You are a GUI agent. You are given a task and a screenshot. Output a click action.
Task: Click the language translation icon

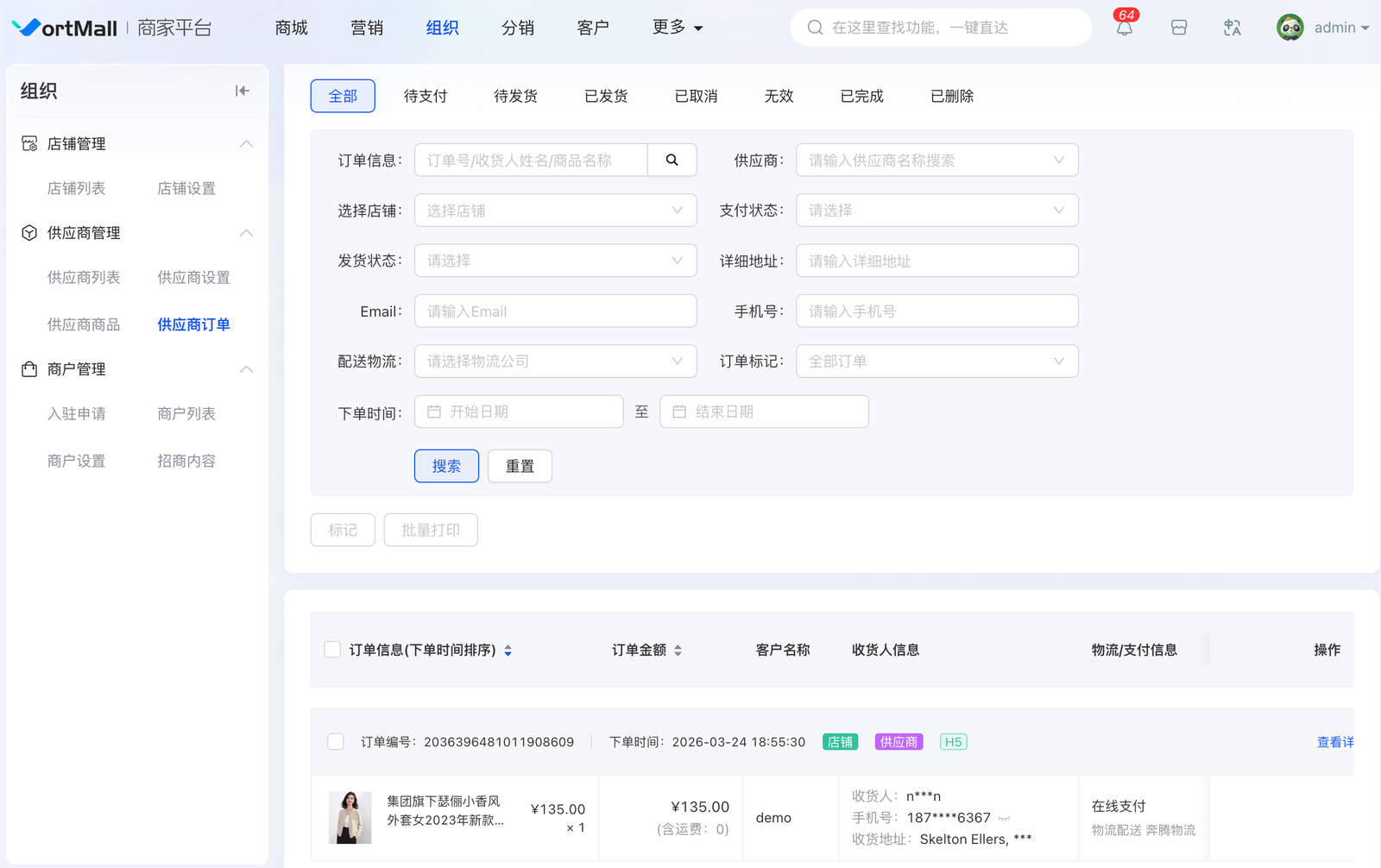pos(1233,28)
